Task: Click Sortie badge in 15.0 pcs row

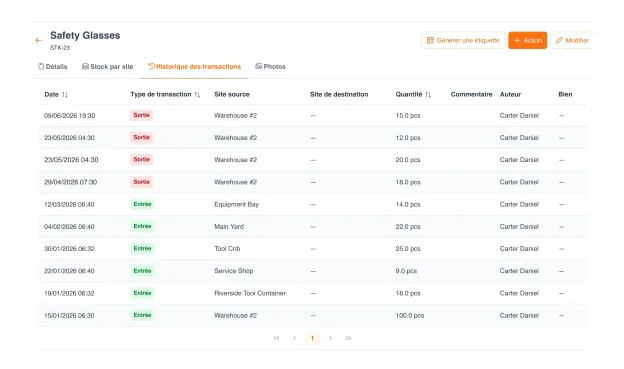Action: [x=142, y=115]
